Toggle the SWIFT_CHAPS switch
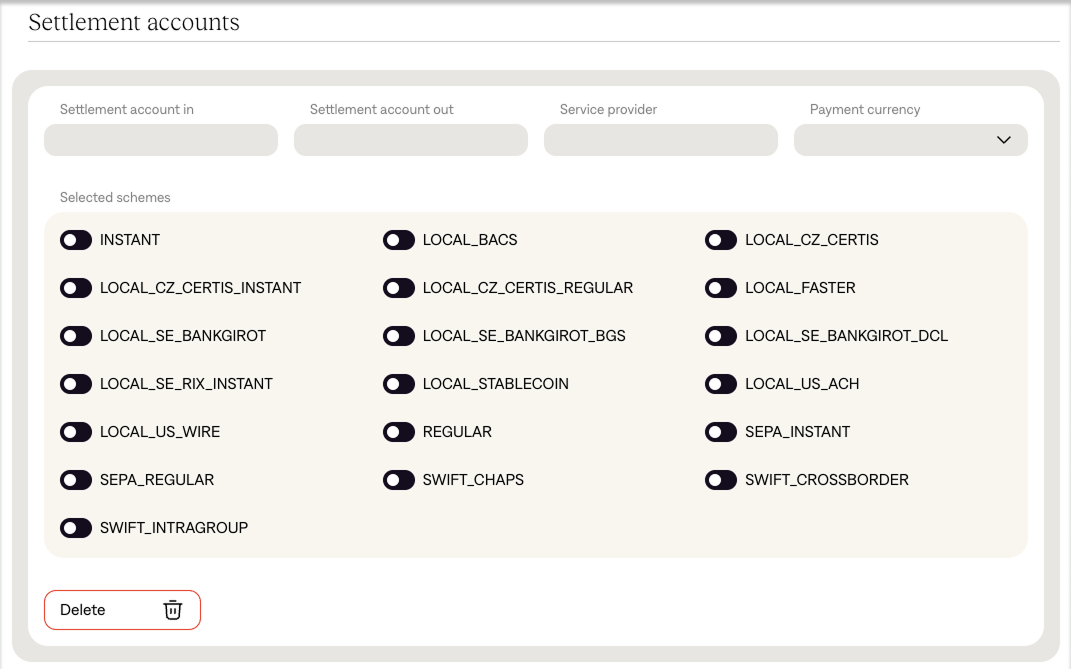The height and width of the screenshot is (669, 1071). click(399, 480)
